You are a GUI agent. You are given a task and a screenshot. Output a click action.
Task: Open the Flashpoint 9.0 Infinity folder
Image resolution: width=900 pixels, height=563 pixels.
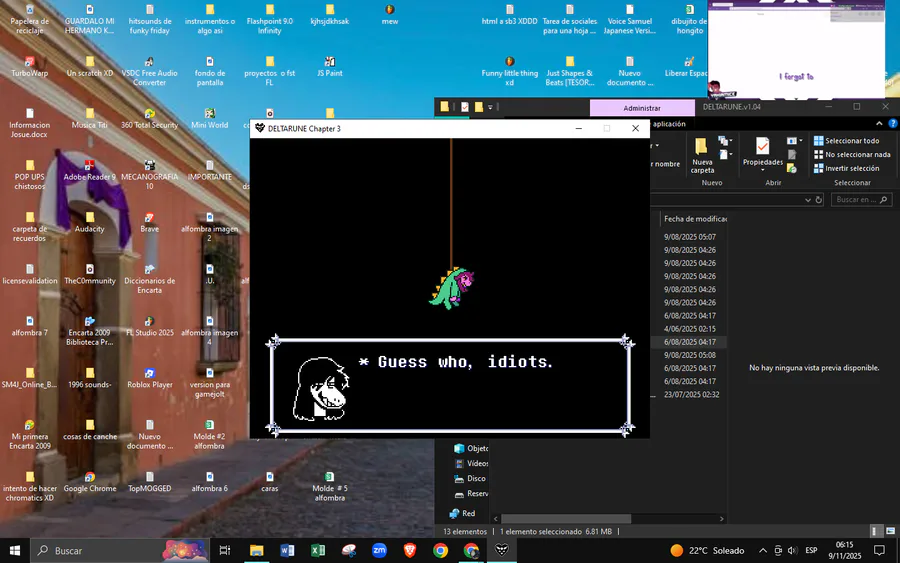pos(270,20)
